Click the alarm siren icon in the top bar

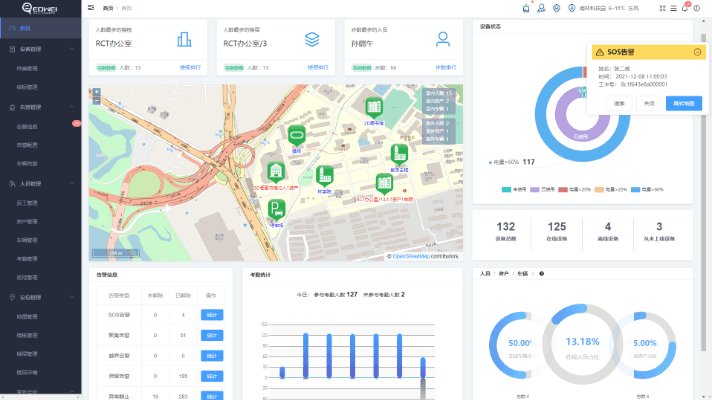526,8
